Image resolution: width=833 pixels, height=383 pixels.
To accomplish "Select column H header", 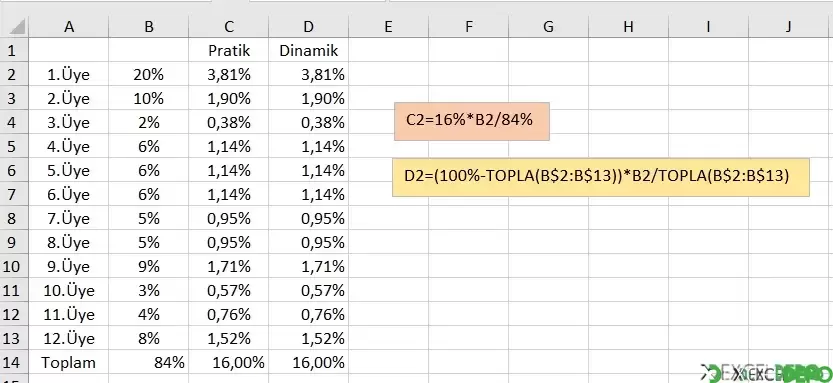I will click(628, 27).
